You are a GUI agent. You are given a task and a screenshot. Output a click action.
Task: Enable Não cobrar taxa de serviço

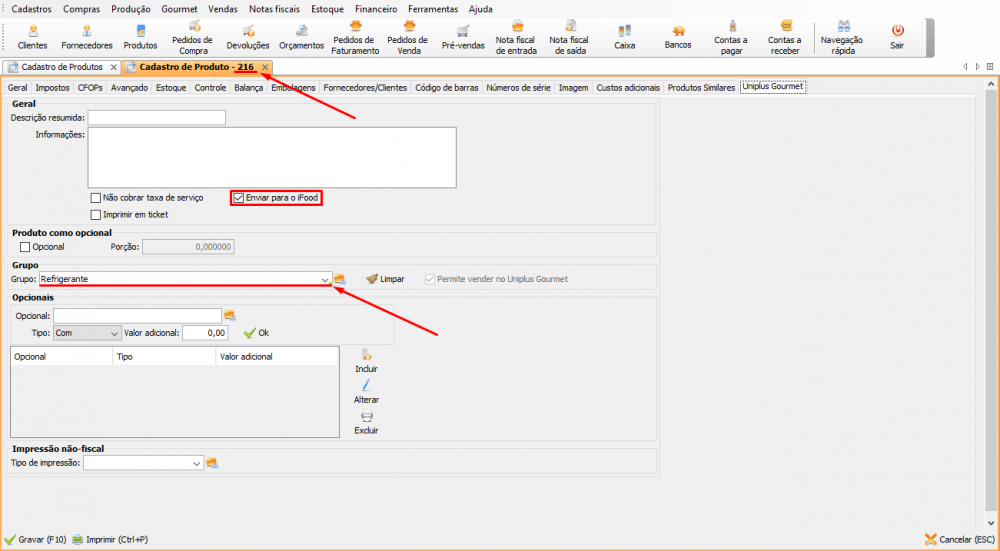pos(96,198)
